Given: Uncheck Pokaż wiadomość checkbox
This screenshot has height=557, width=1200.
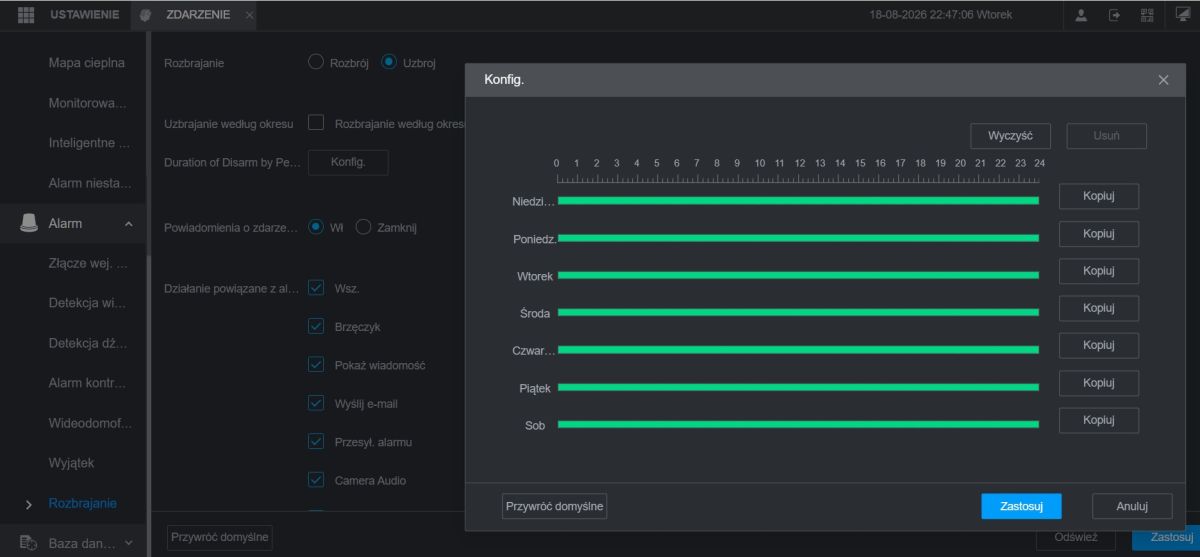Looking at the screenshot, I should coord(317,365).
